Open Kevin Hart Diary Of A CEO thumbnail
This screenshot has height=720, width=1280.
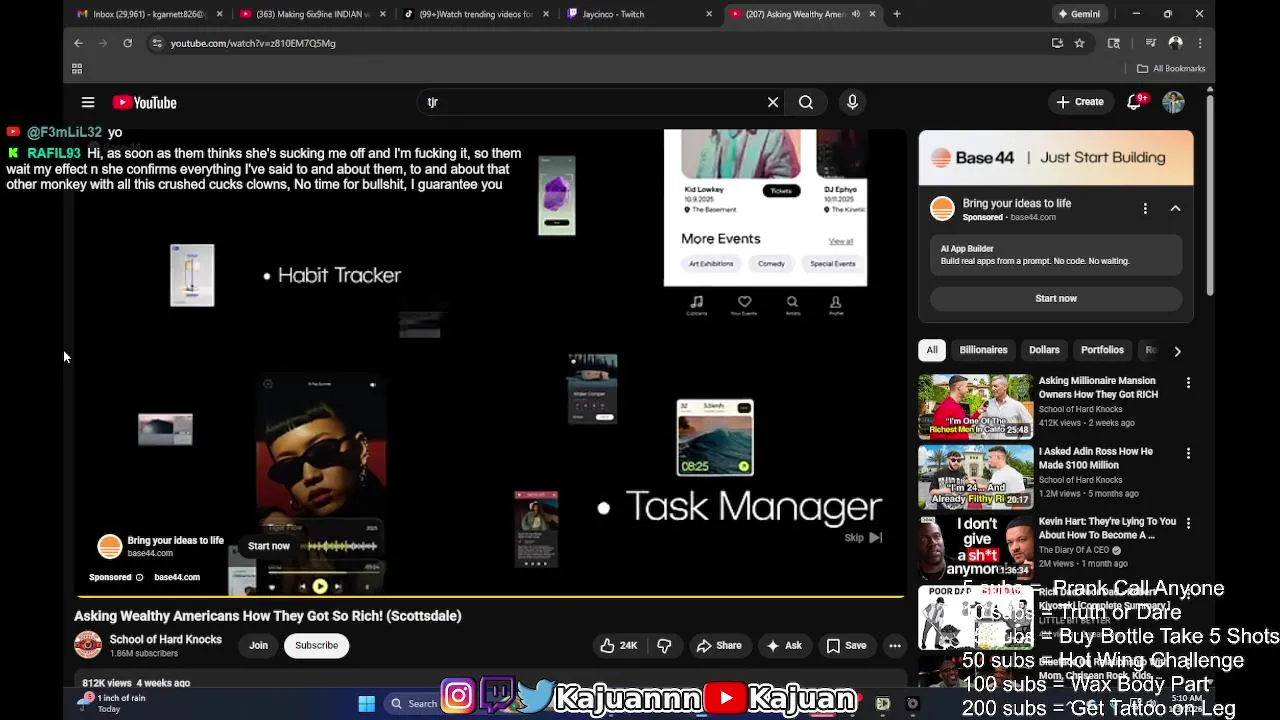(975, 548)
